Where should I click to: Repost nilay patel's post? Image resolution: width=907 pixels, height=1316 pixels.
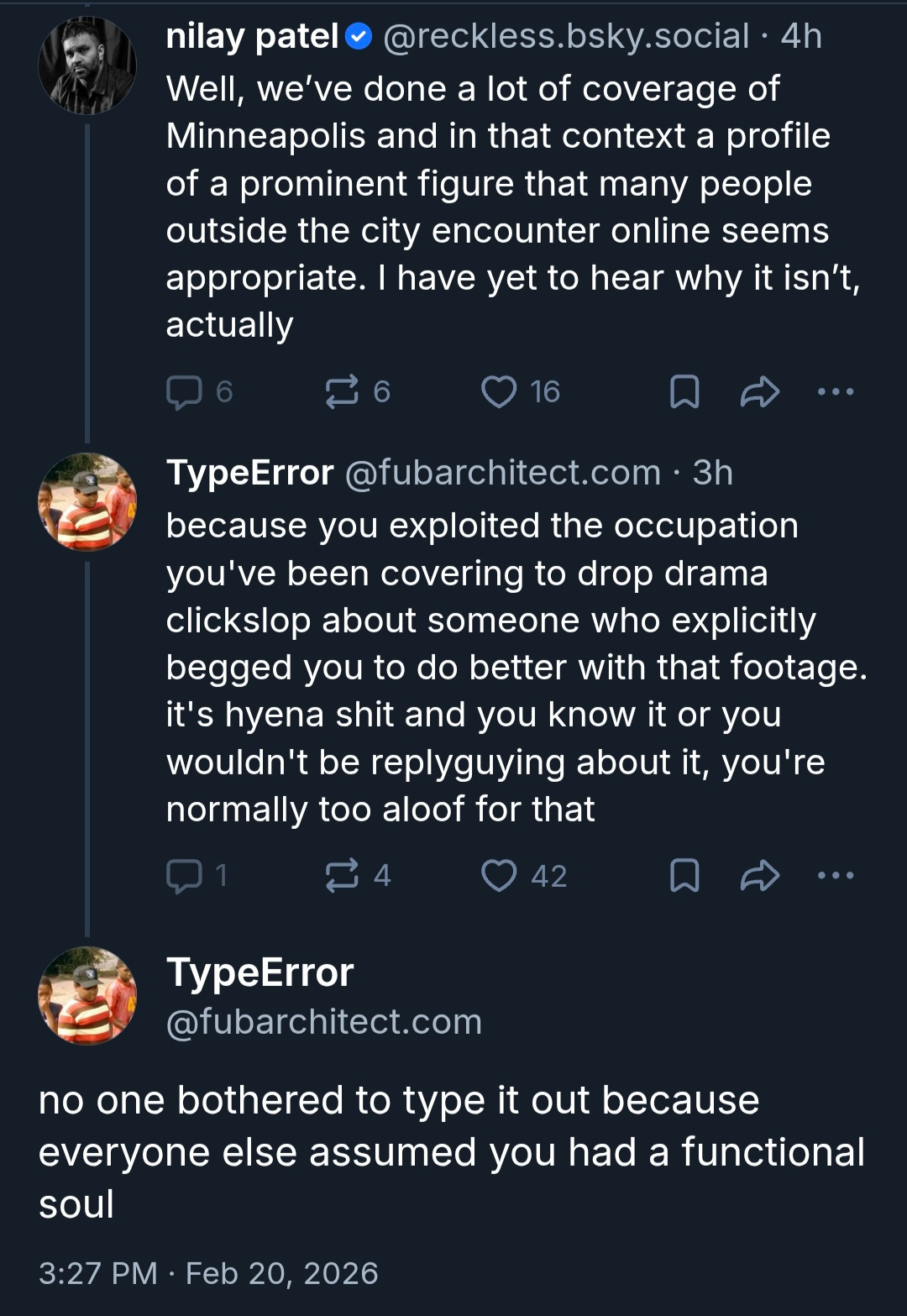342,392
